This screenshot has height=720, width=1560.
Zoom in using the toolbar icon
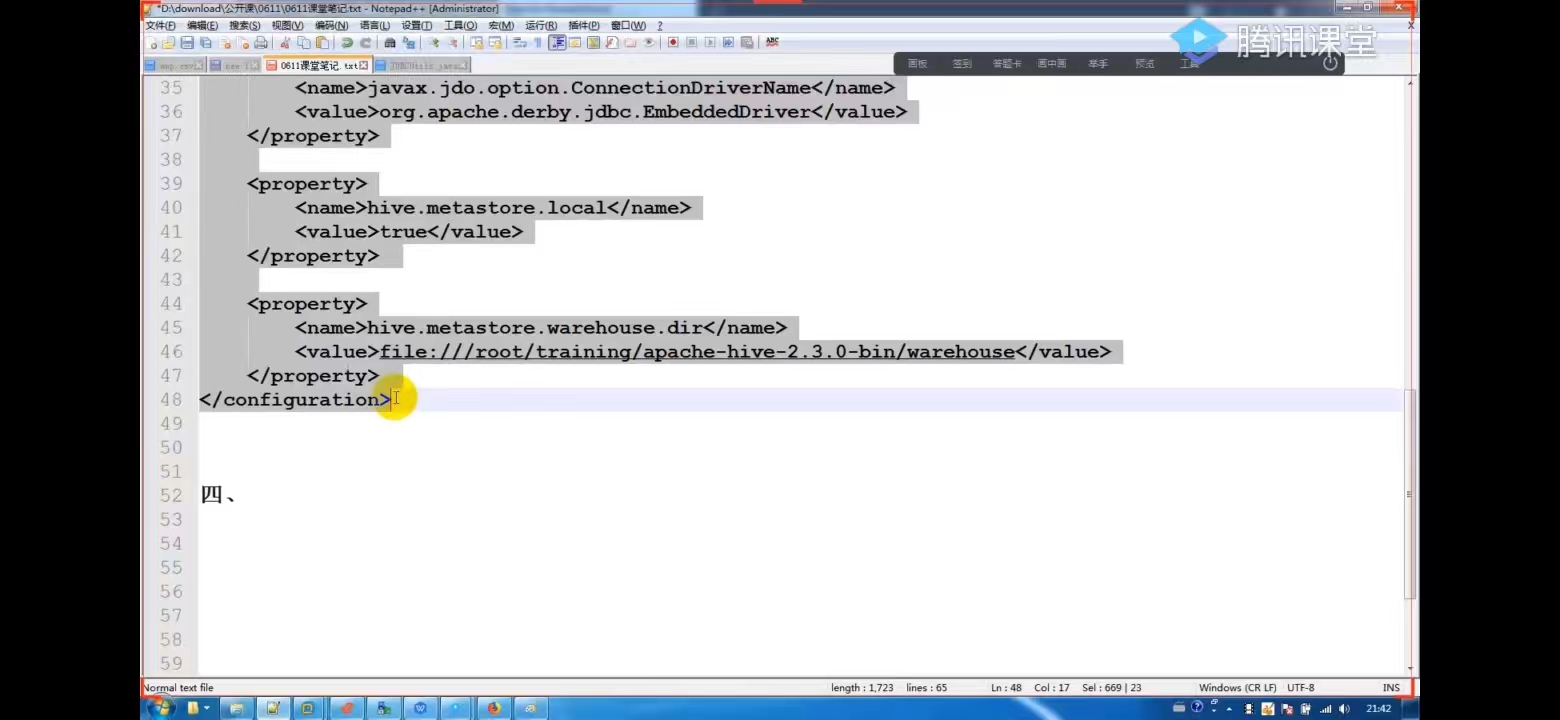click(x=434, y=43)
